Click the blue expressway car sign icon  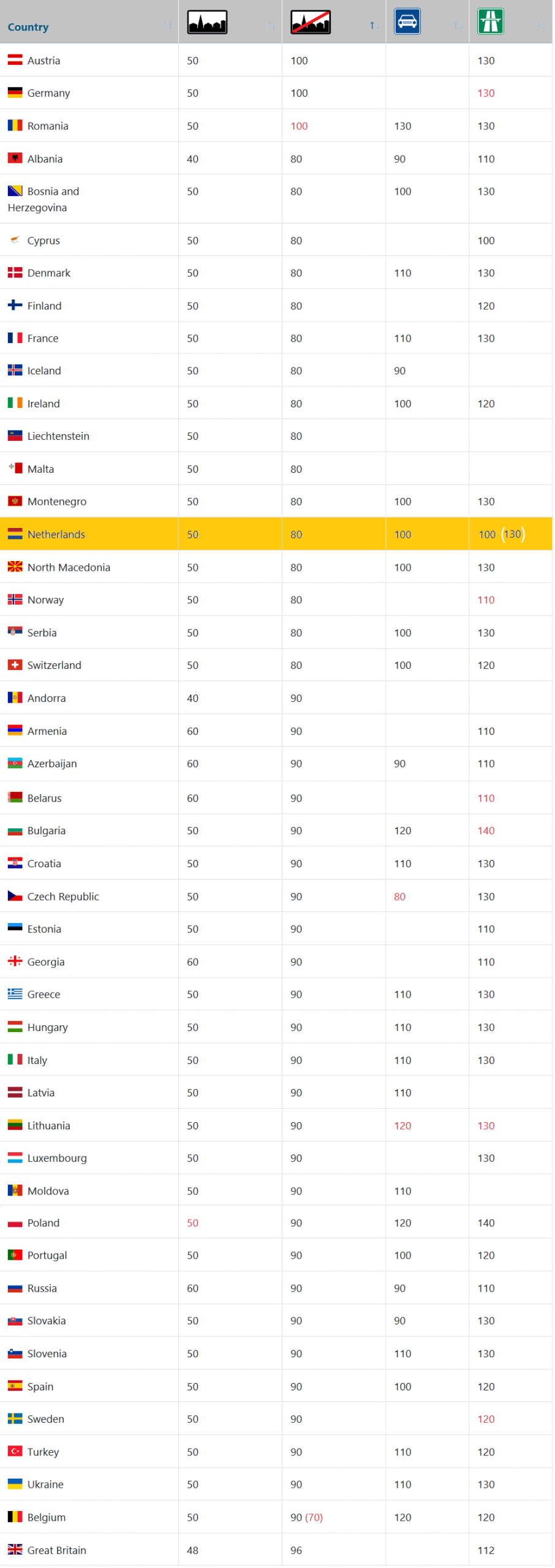click(407, 21)
